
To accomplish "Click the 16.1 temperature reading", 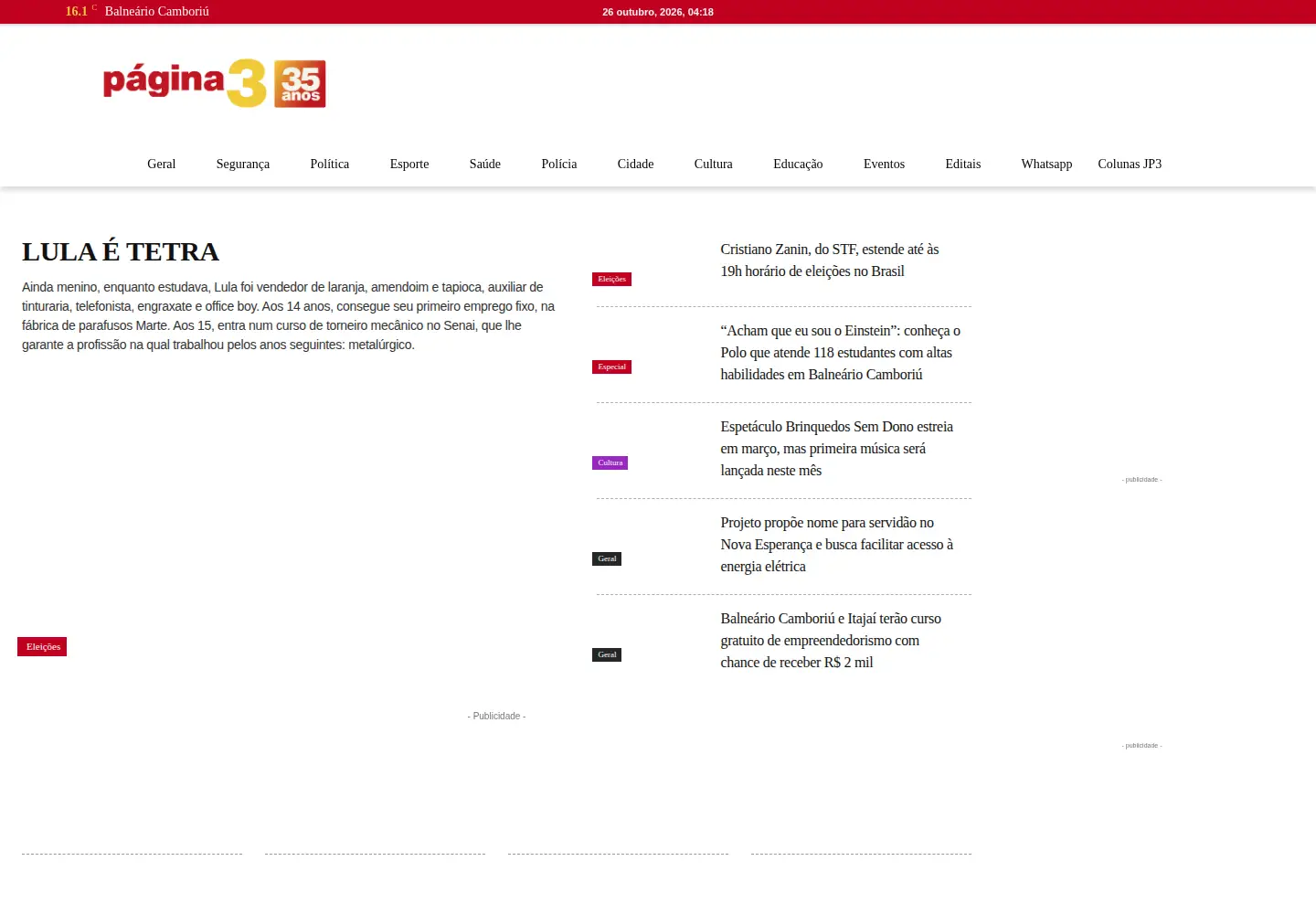I will [x=77, y=12].
